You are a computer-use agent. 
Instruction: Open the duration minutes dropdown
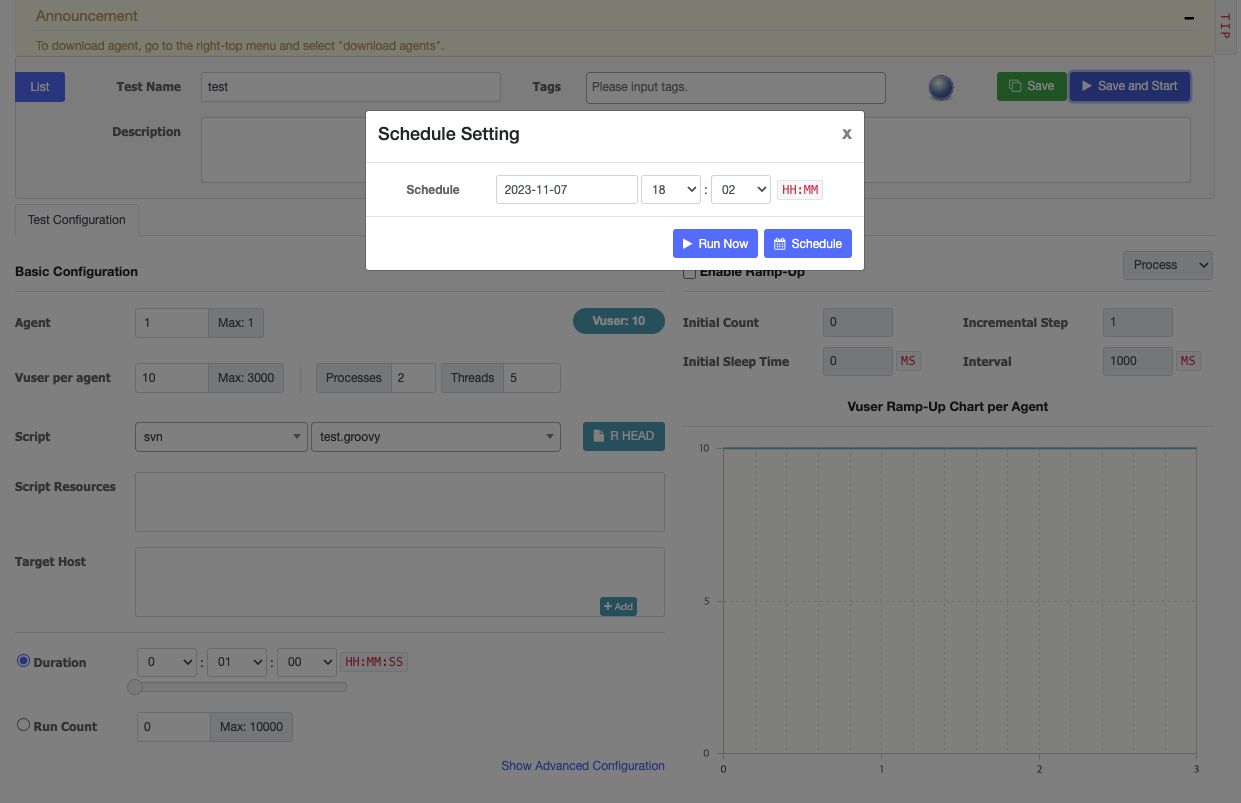[x=237, y=662]
